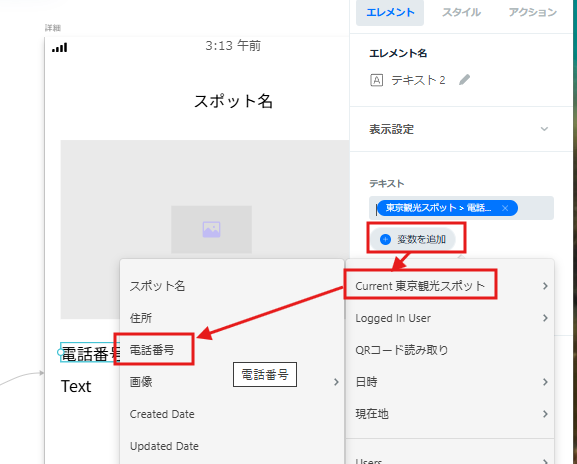Click the signal strength icon in the status bar
The width and height of the screenshot is (577, 464).
click(60, 47)
